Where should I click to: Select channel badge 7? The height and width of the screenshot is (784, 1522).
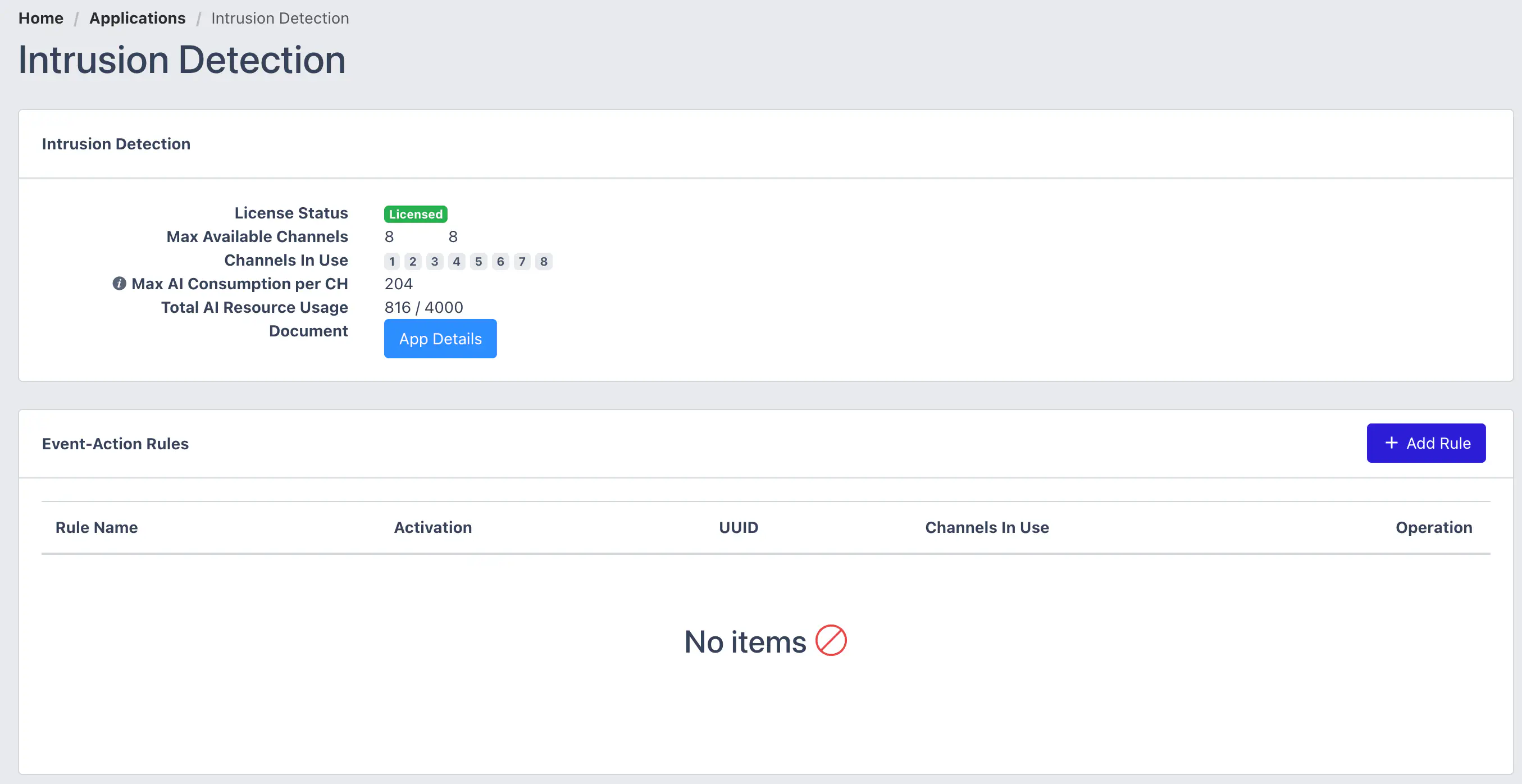pyautogui.click(x=522, y=261)
